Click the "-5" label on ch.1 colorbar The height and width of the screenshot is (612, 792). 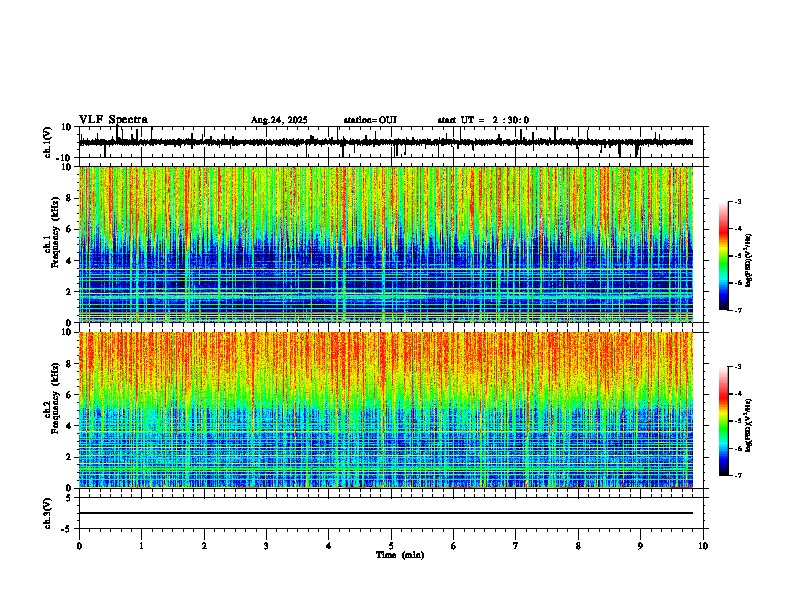(737, 256)
